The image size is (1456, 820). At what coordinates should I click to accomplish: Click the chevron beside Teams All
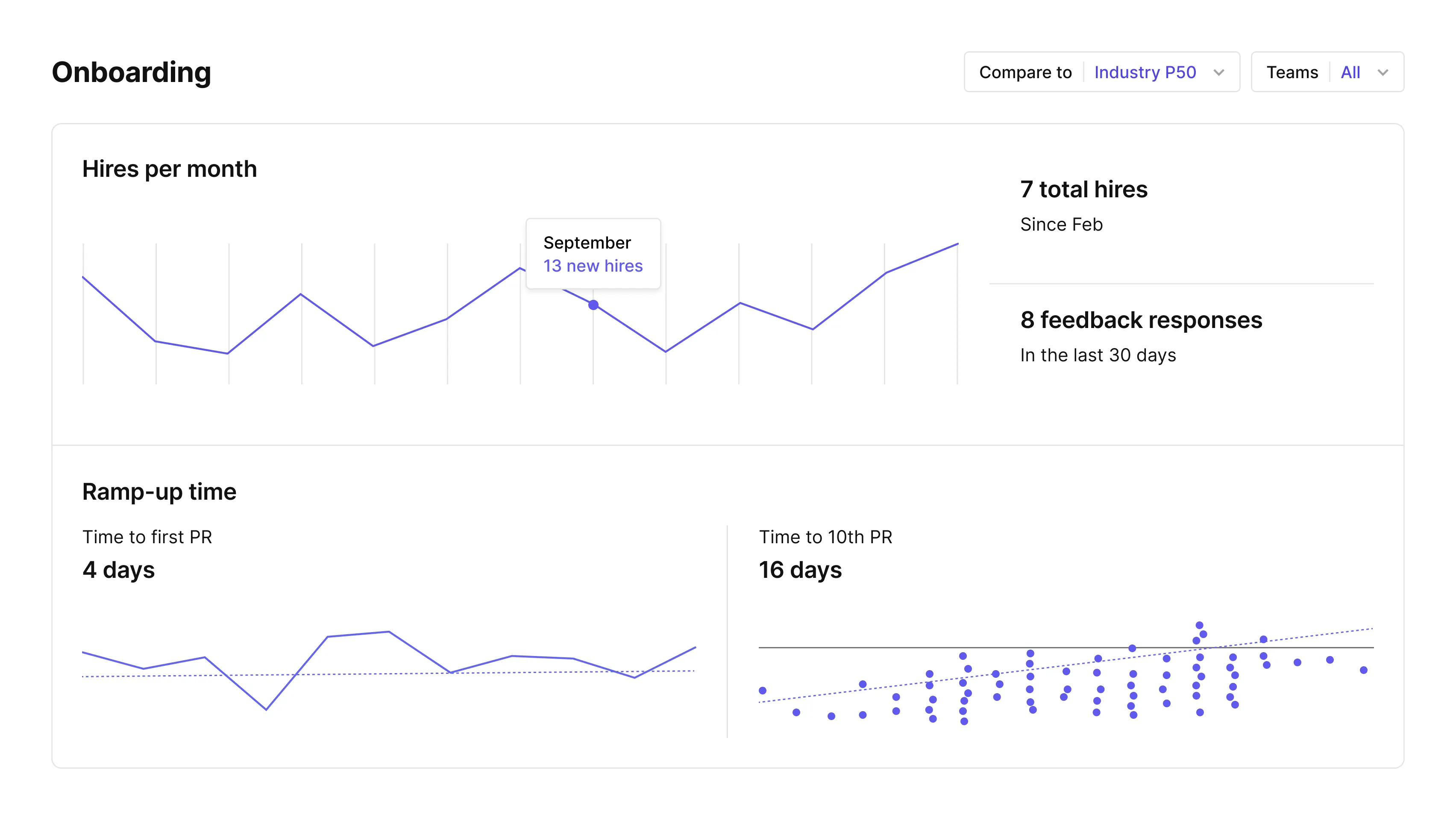coord(1383,72)
